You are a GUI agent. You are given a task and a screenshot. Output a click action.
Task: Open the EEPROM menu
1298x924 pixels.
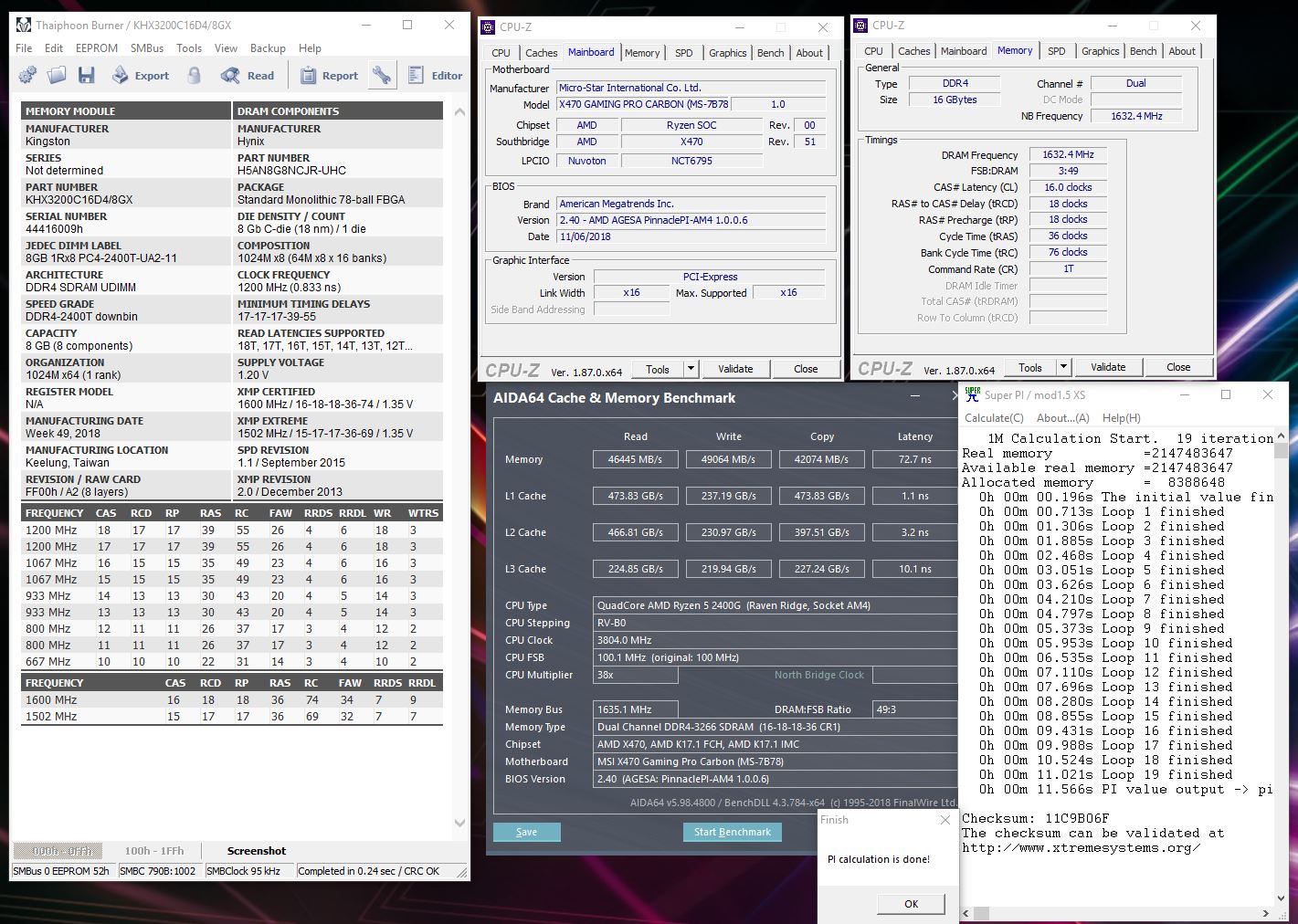coord(97,47)
